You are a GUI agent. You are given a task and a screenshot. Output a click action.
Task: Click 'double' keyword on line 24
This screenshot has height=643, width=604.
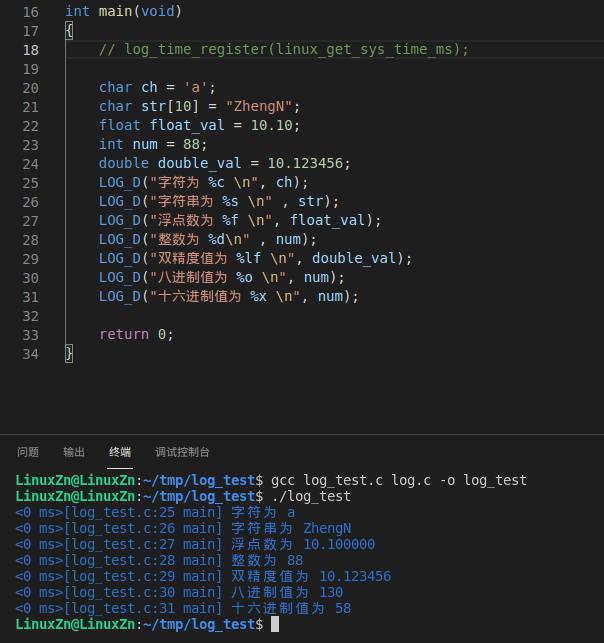(124, 163)
